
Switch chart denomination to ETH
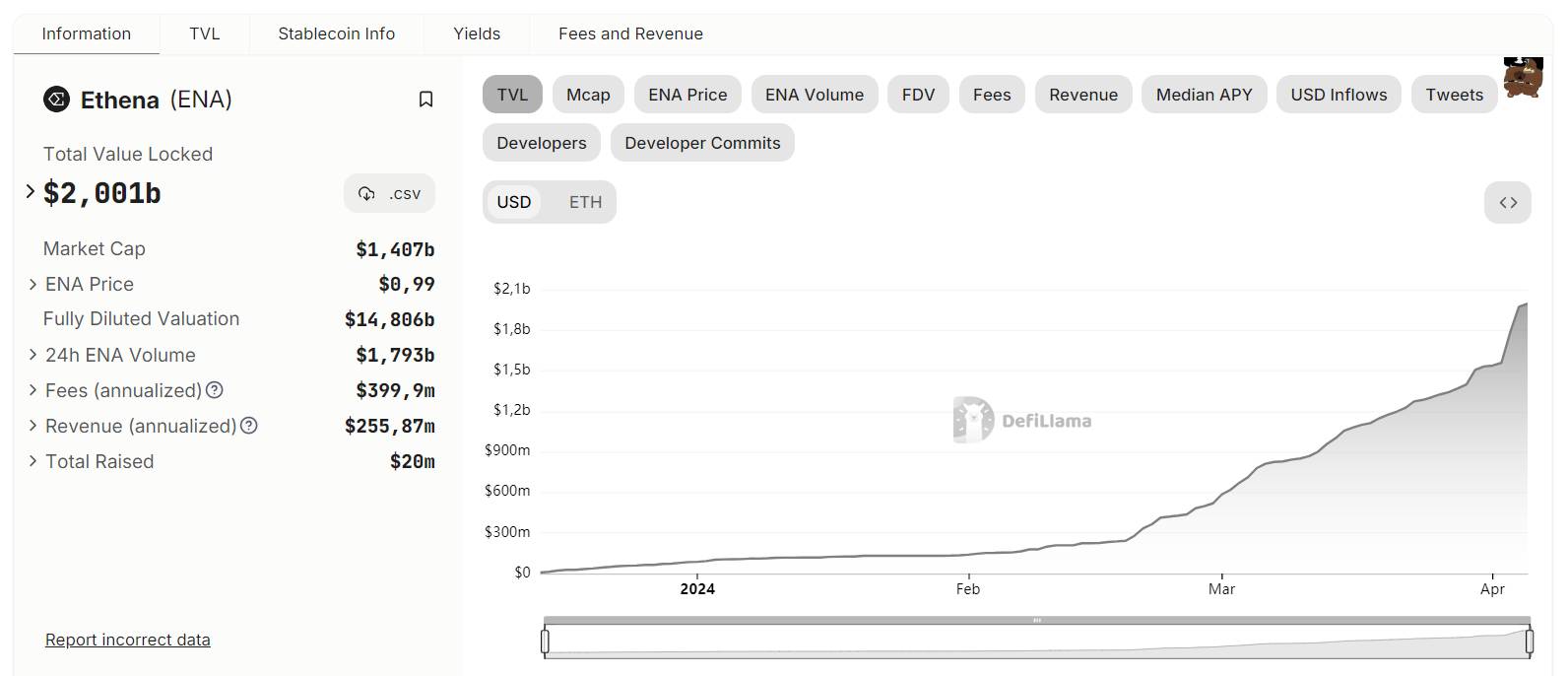pyautogui.click(x=585, y=202)
